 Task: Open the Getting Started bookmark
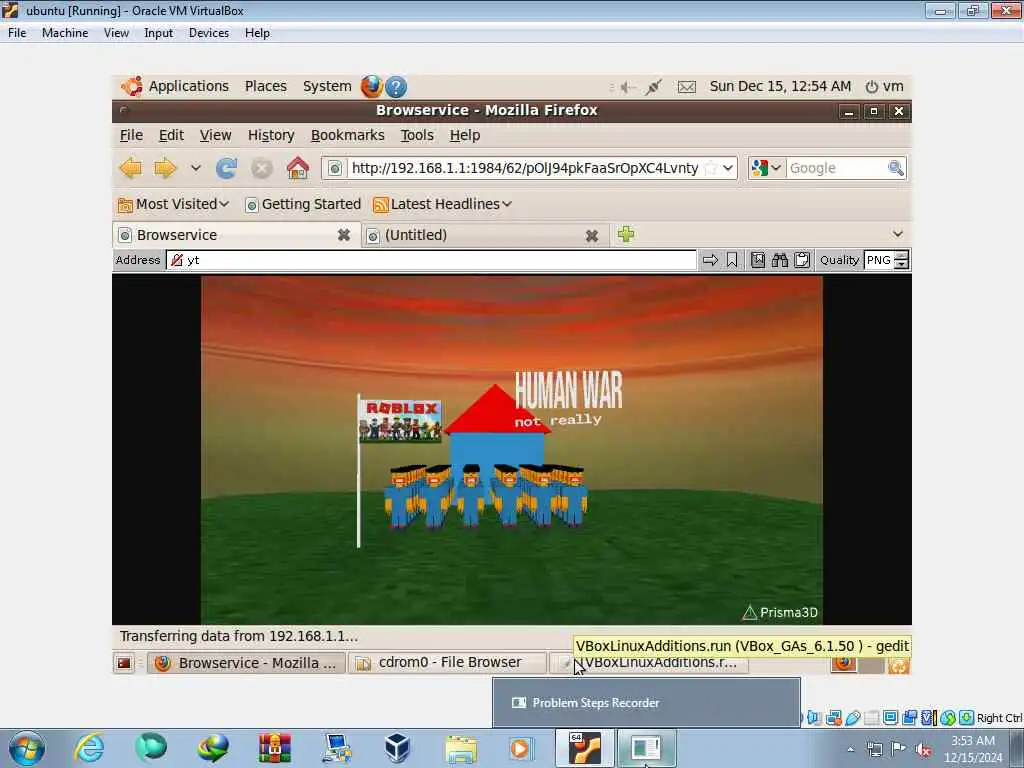coord(303,204)
